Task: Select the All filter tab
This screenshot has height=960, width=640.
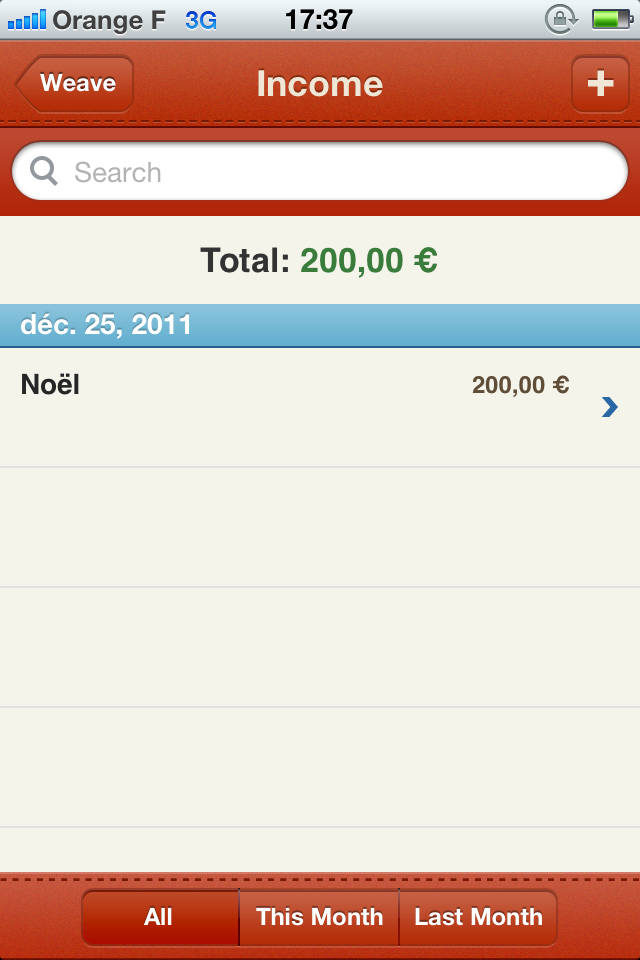Action: (159, 917)
